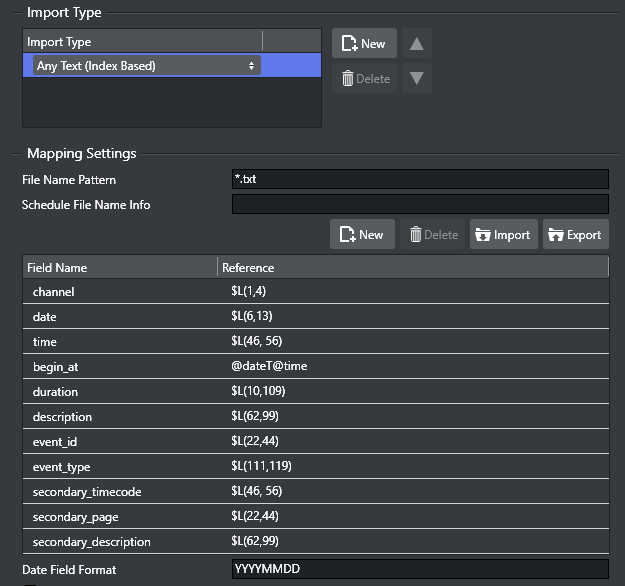625x586 pixels.
Task: Import mapping settings from file
Action: tap(504, 235)
